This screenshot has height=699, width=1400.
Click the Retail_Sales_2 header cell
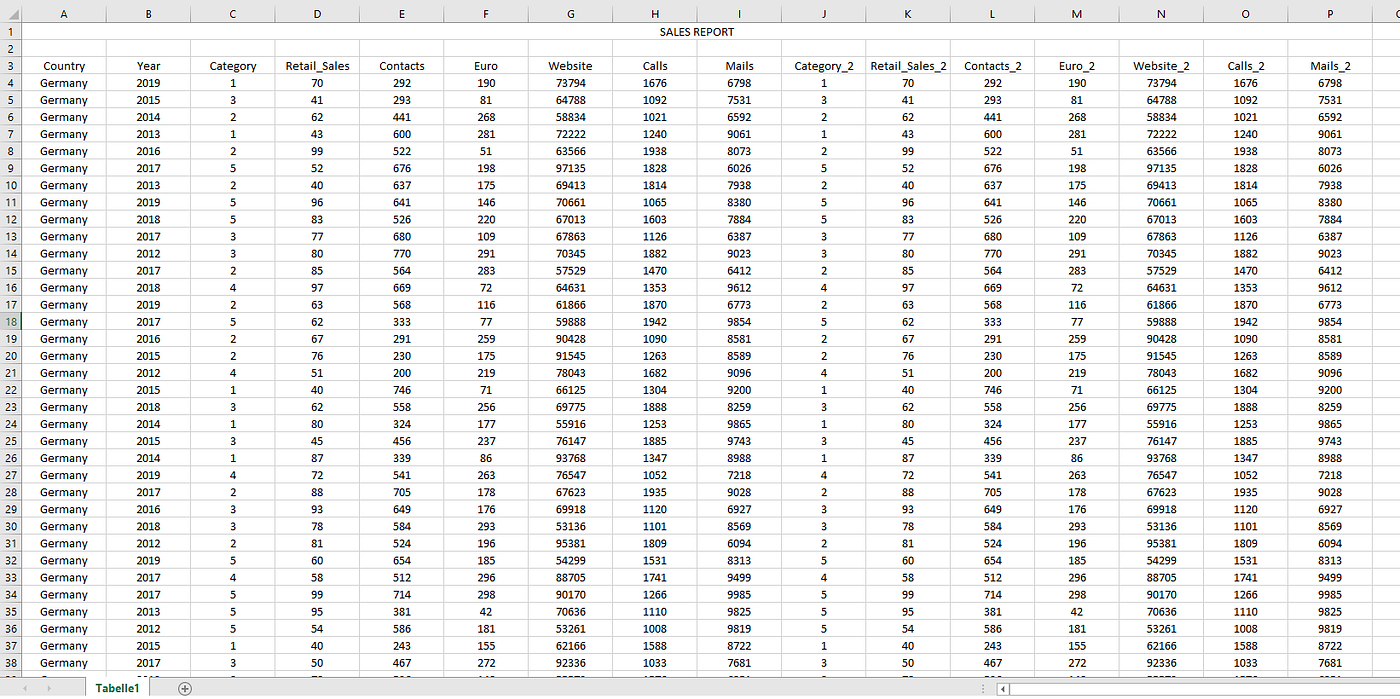click(908, 66)
